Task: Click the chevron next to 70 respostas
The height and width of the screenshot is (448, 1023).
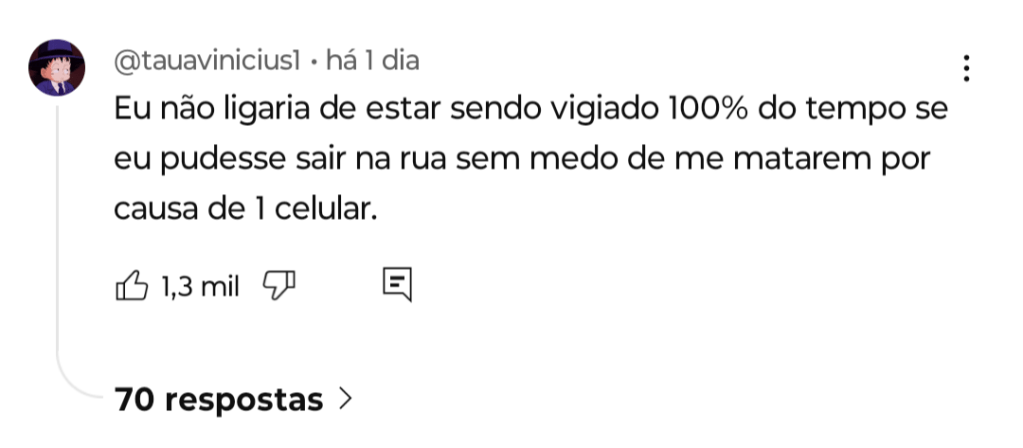Action: 346,400
